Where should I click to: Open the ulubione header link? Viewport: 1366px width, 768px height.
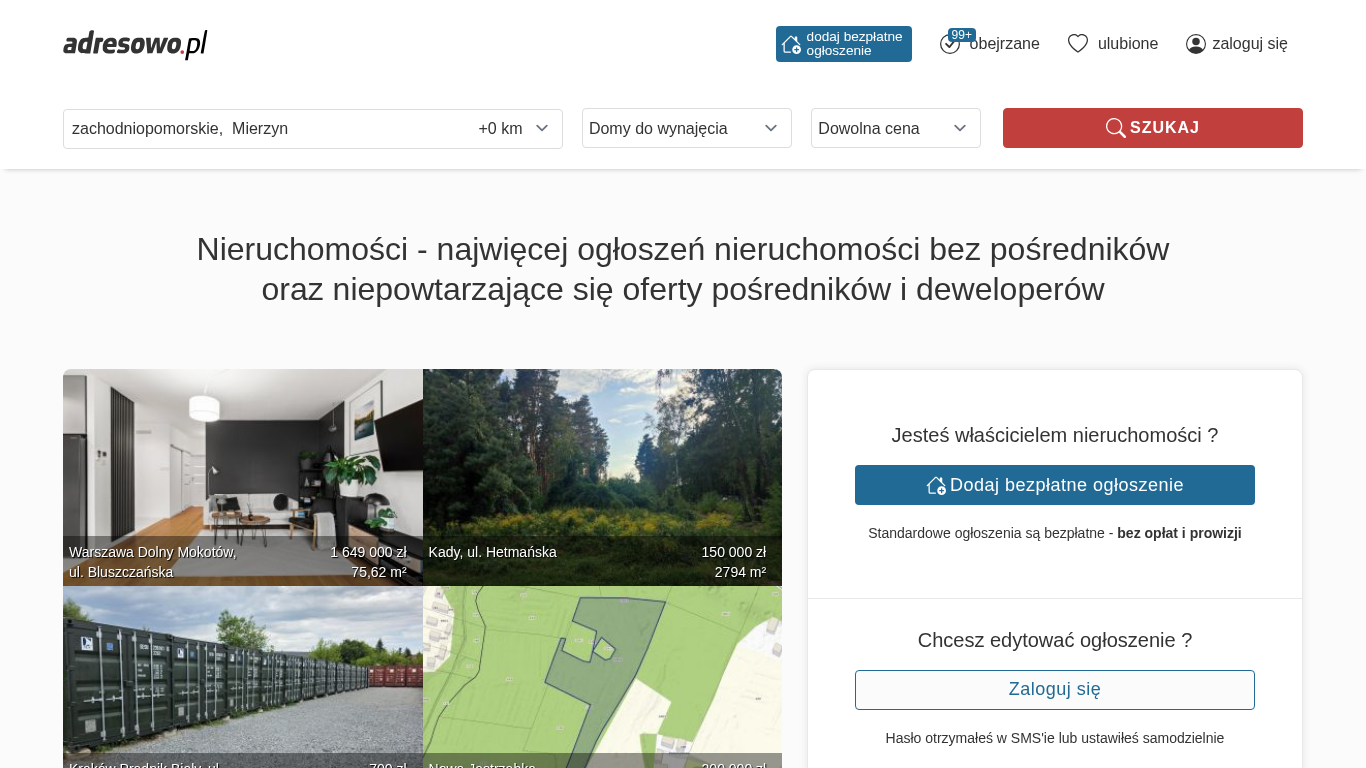1127,44
